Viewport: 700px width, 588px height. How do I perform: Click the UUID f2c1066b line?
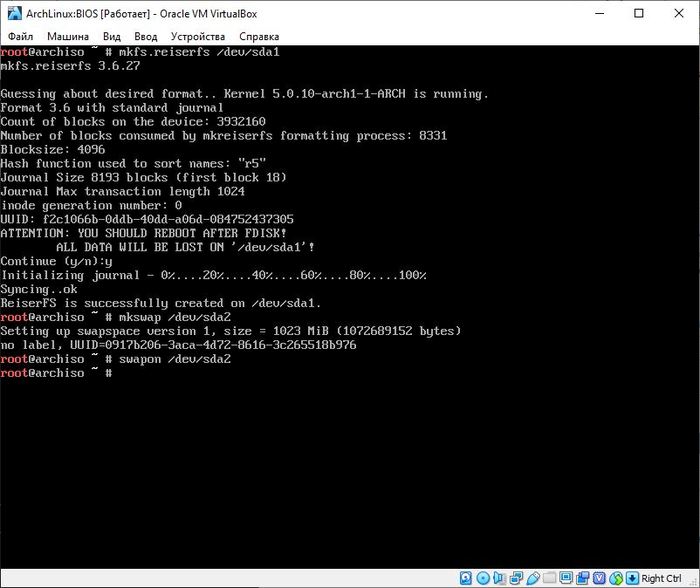[x=147, y=219]
